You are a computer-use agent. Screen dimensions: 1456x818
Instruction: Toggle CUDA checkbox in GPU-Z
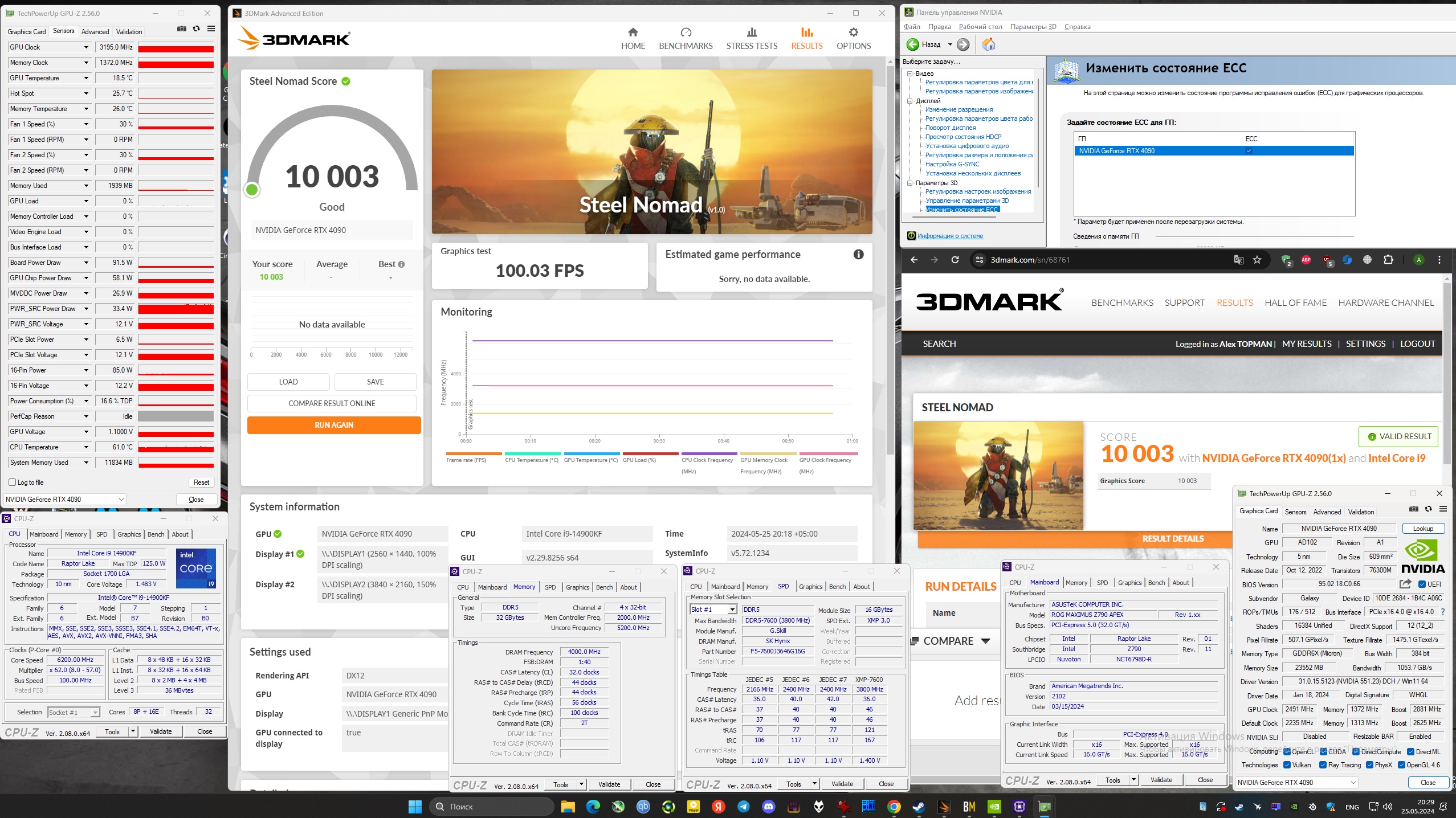coord(1323,752)
